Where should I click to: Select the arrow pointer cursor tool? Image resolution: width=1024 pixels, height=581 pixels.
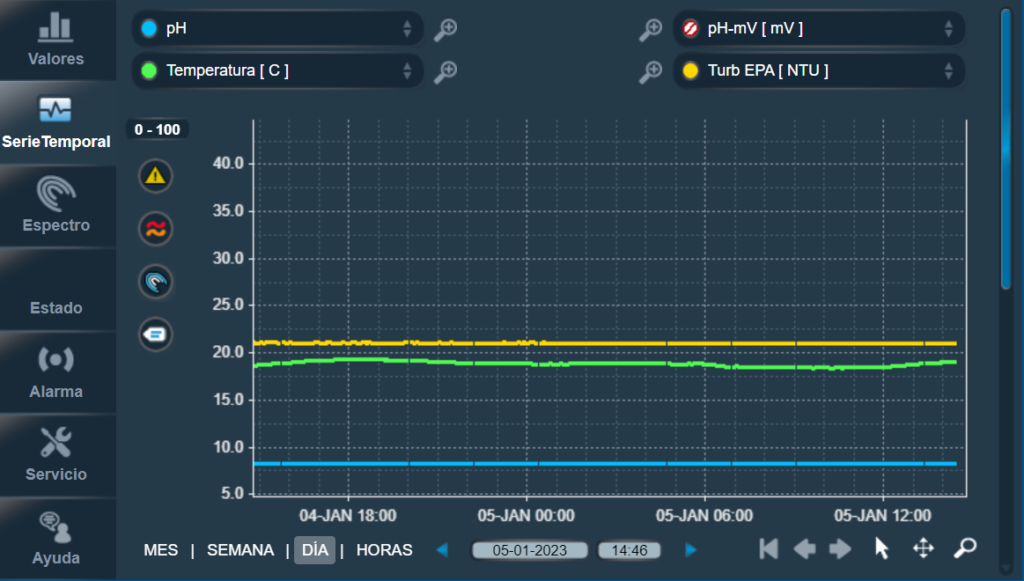tap(881, 548)
